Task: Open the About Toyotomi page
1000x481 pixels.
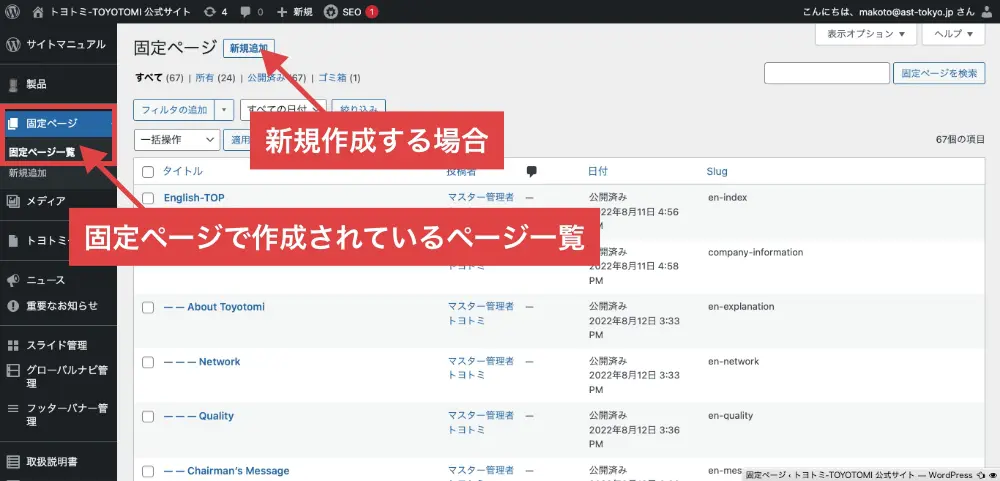Action: [214, 307]
